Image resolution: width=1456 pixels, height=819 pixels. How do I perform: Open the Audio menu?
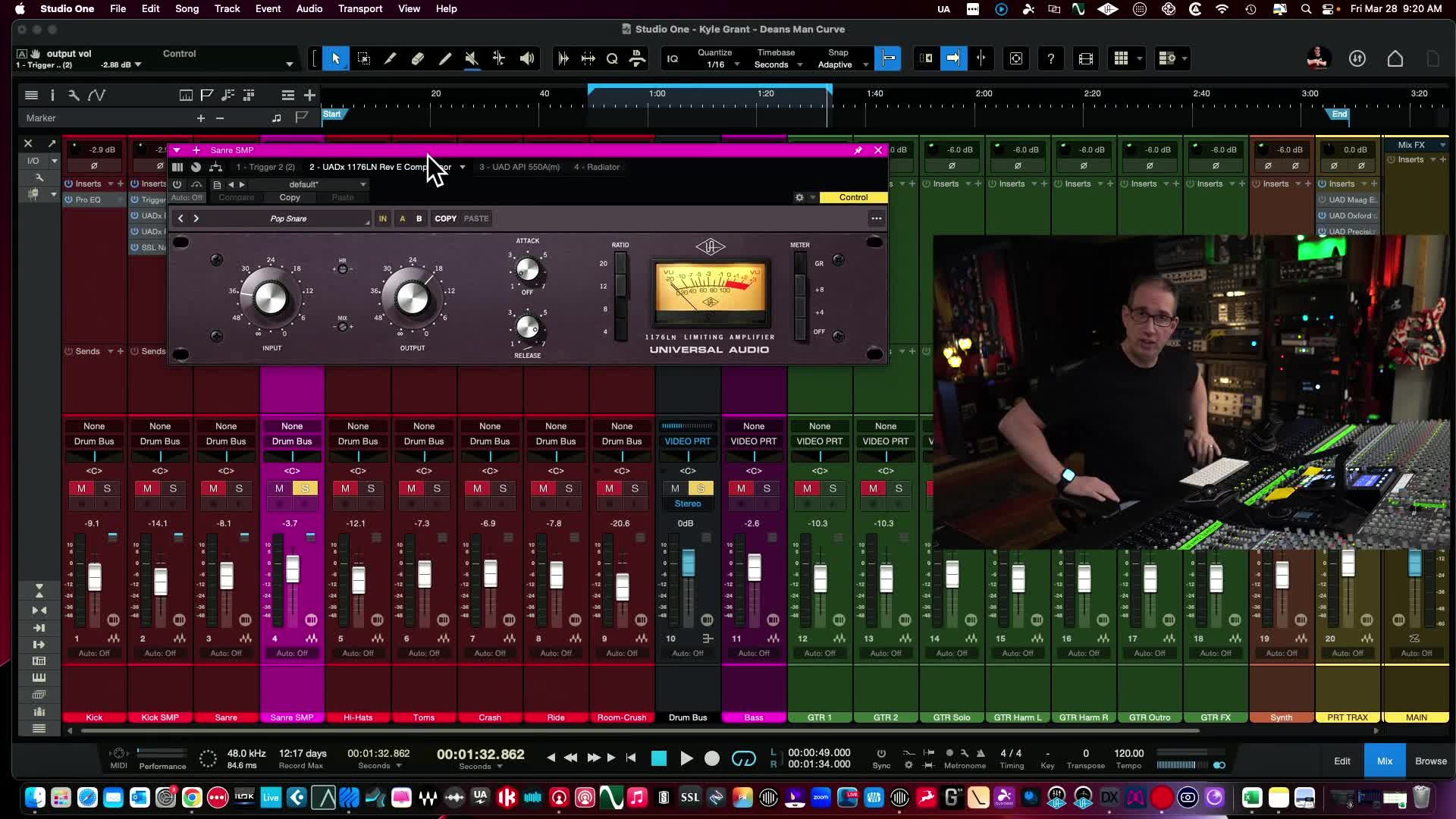(x=309, y=8)
